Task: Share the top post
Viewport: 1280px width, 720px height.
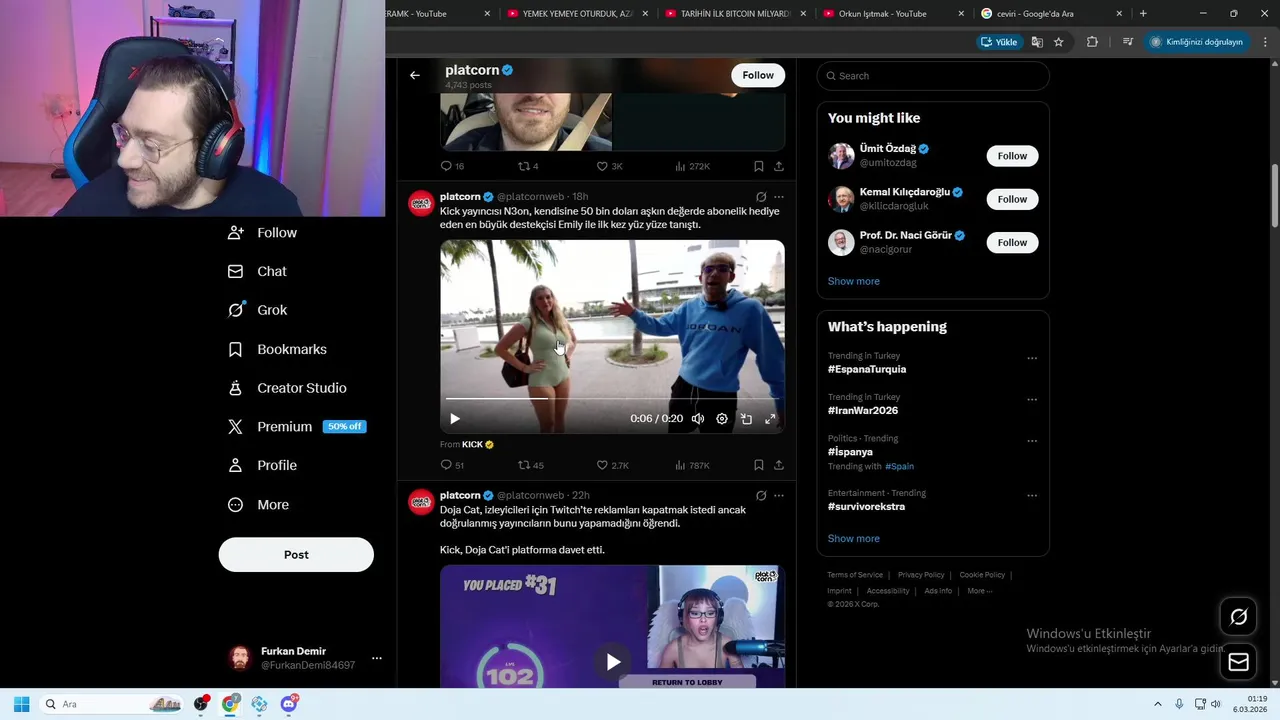Action: 779,166
